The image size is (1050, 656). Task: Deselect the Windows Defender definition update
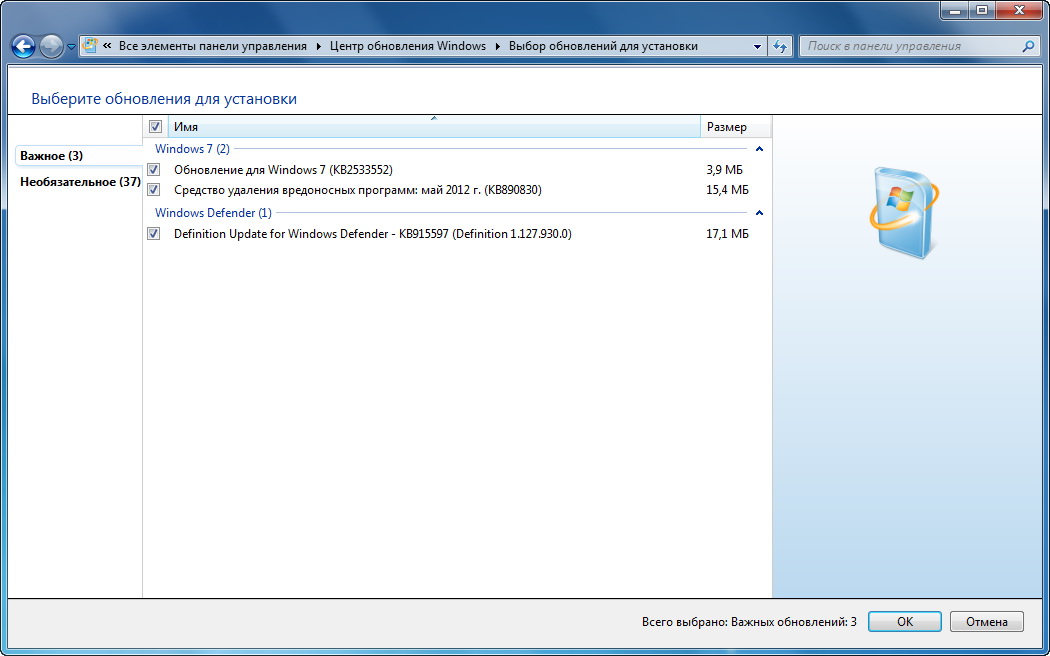[x=154, y=234]
